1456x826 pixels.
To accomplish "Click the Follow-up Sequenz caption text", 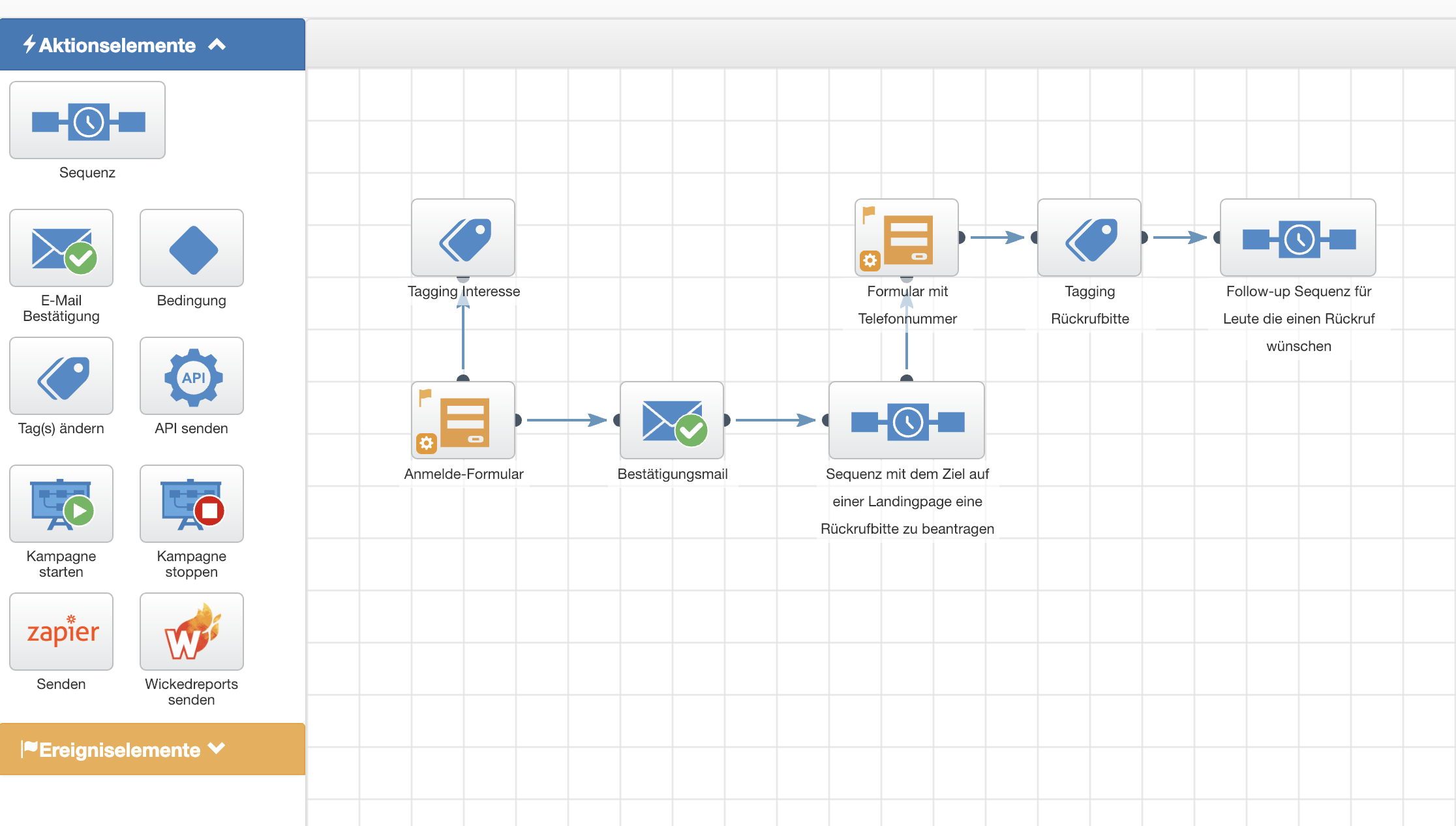I will click(x=1299, y=318).
